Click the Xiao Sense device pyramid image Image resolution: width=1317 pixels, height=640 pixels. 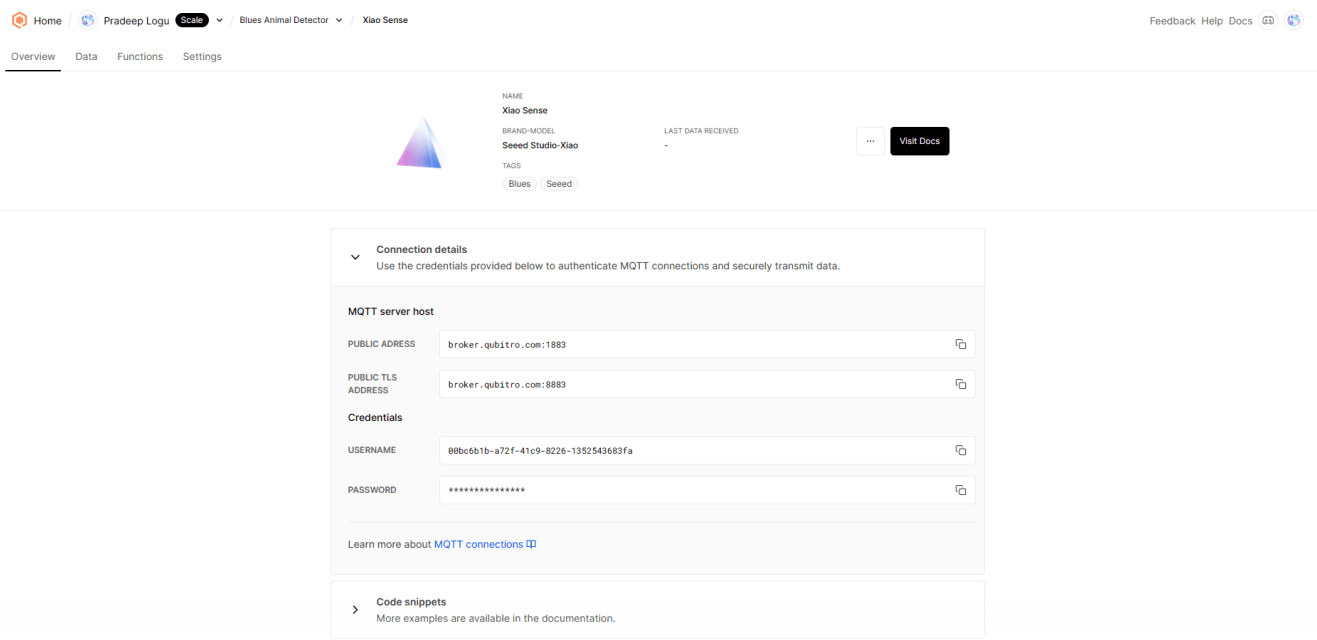(419, 141)
